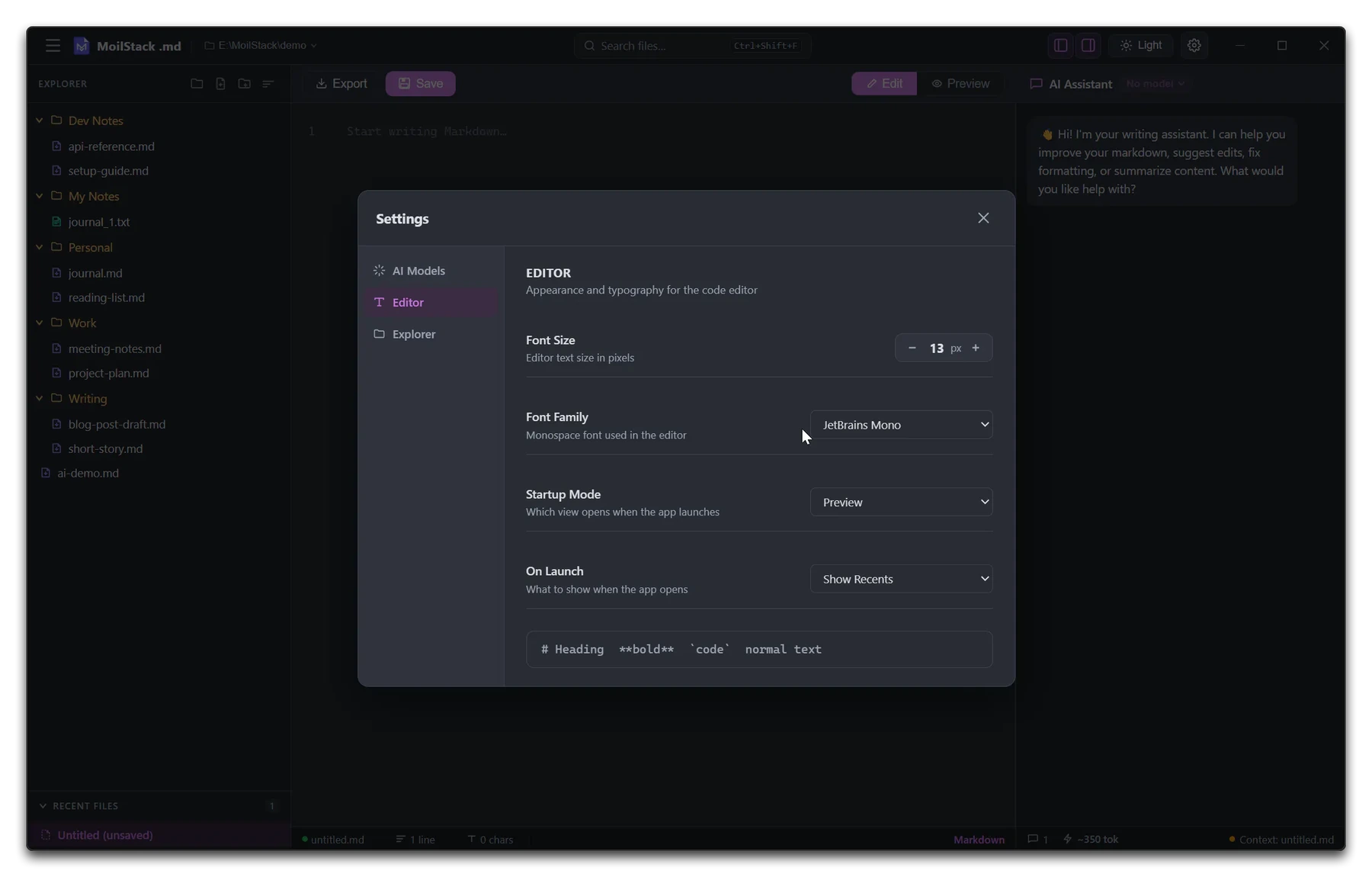
Task: Open the Startup Mode dropdown
Action: pos(901,502)
